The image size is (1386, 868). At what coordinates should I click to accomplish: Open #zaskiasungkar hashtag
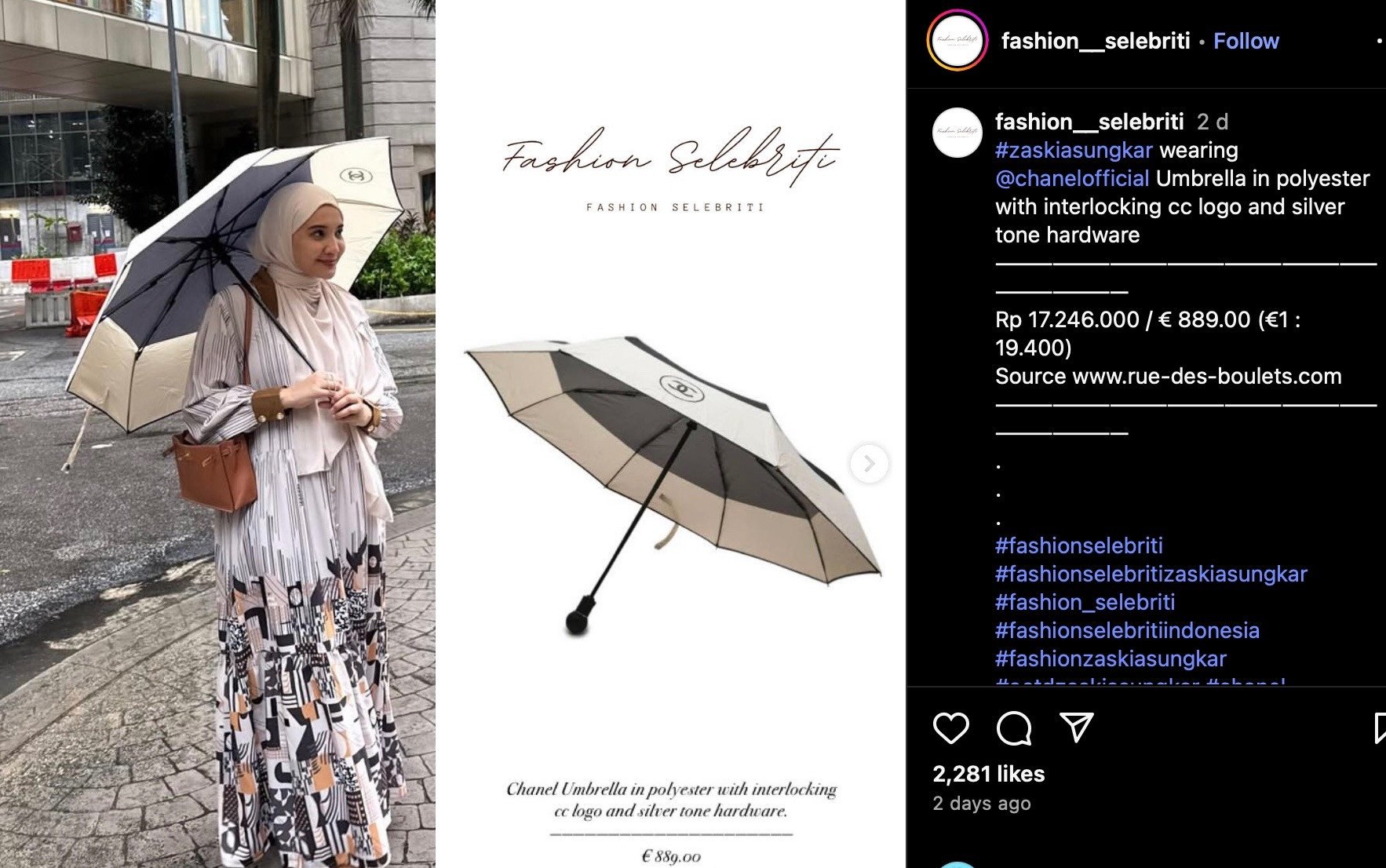coord(1074,150)
